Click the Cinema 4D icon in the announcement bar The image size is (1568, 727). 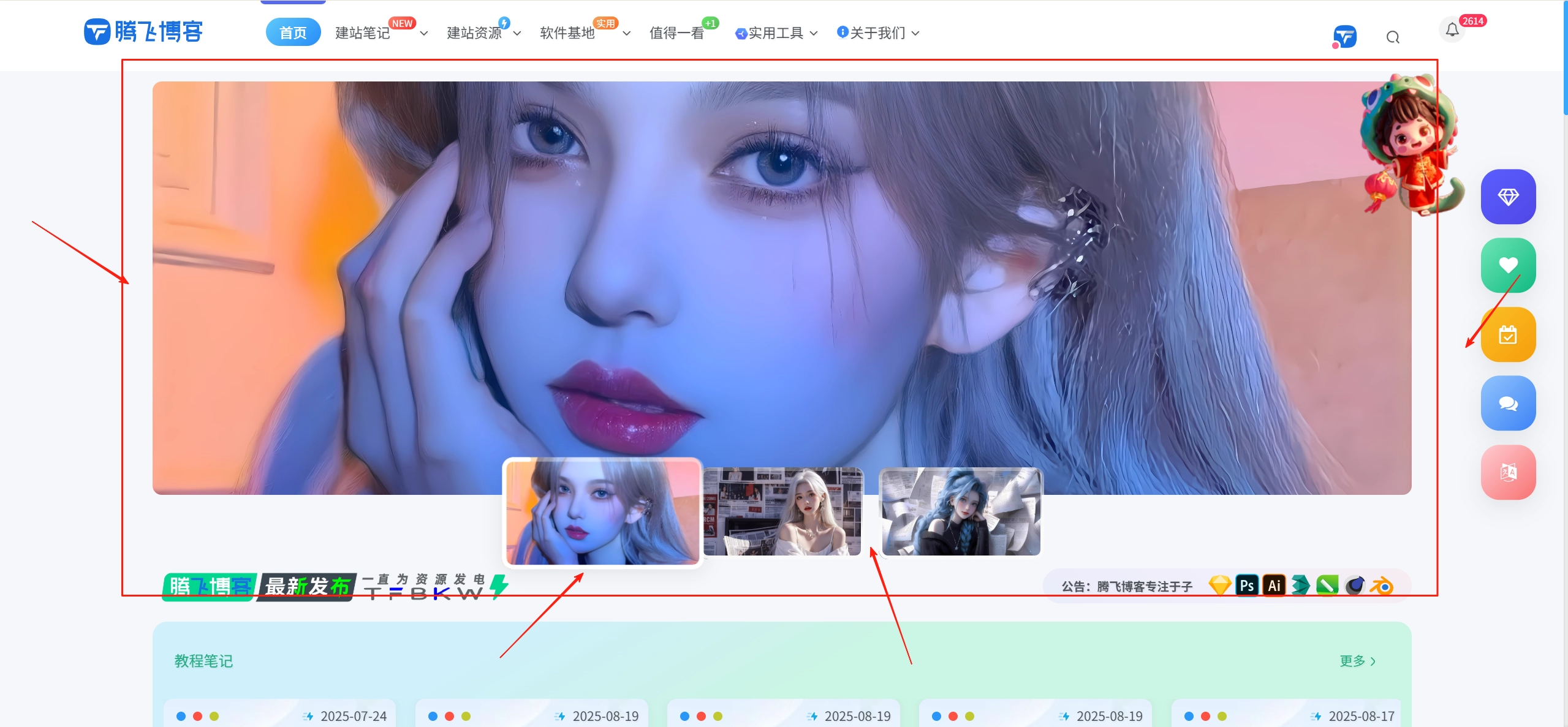click(1354, 585)
